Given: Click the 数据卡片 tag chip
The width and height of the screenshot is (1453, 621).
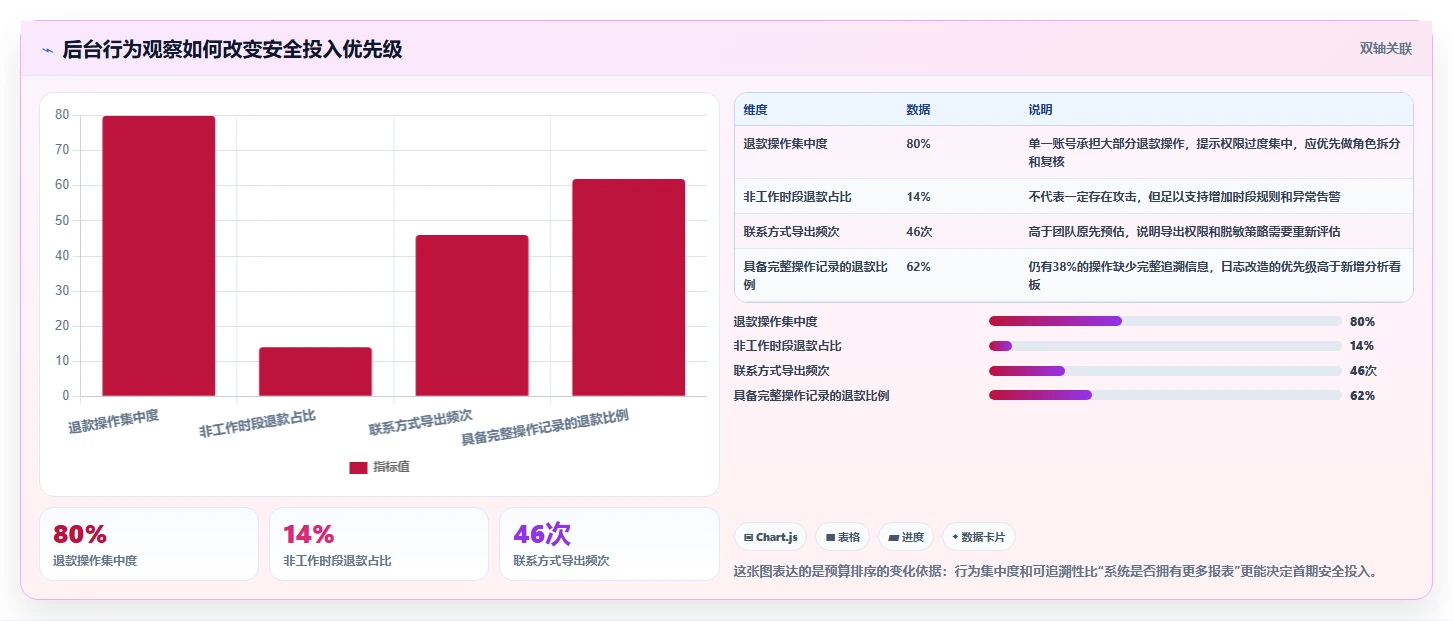Looking at the screenshot, I should point(978,537).
